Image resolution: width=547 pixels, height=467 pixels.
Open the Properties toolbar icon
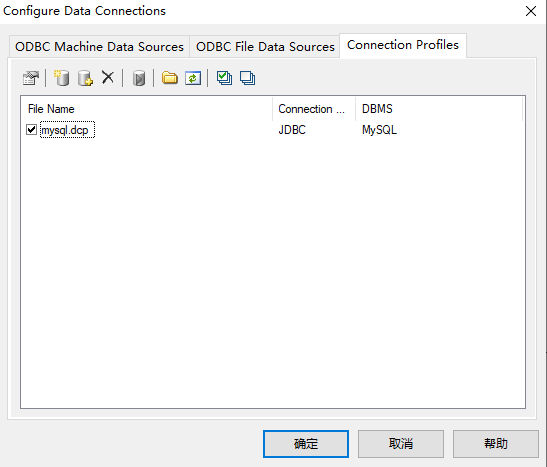[x=31, y=78]
